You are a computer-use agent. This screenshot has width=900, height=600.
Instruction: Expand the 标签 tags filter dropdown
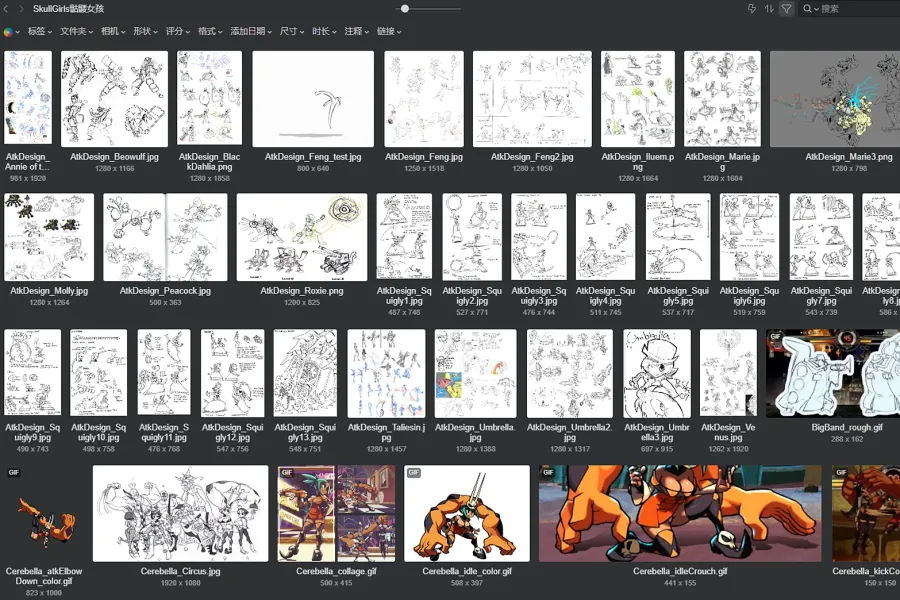coord(39,31)
